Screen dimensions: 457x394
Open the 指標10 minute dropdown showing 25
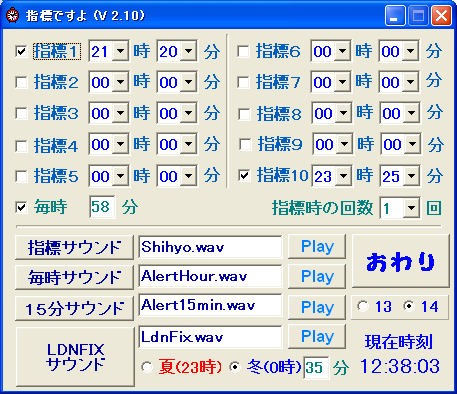point(412,176)
